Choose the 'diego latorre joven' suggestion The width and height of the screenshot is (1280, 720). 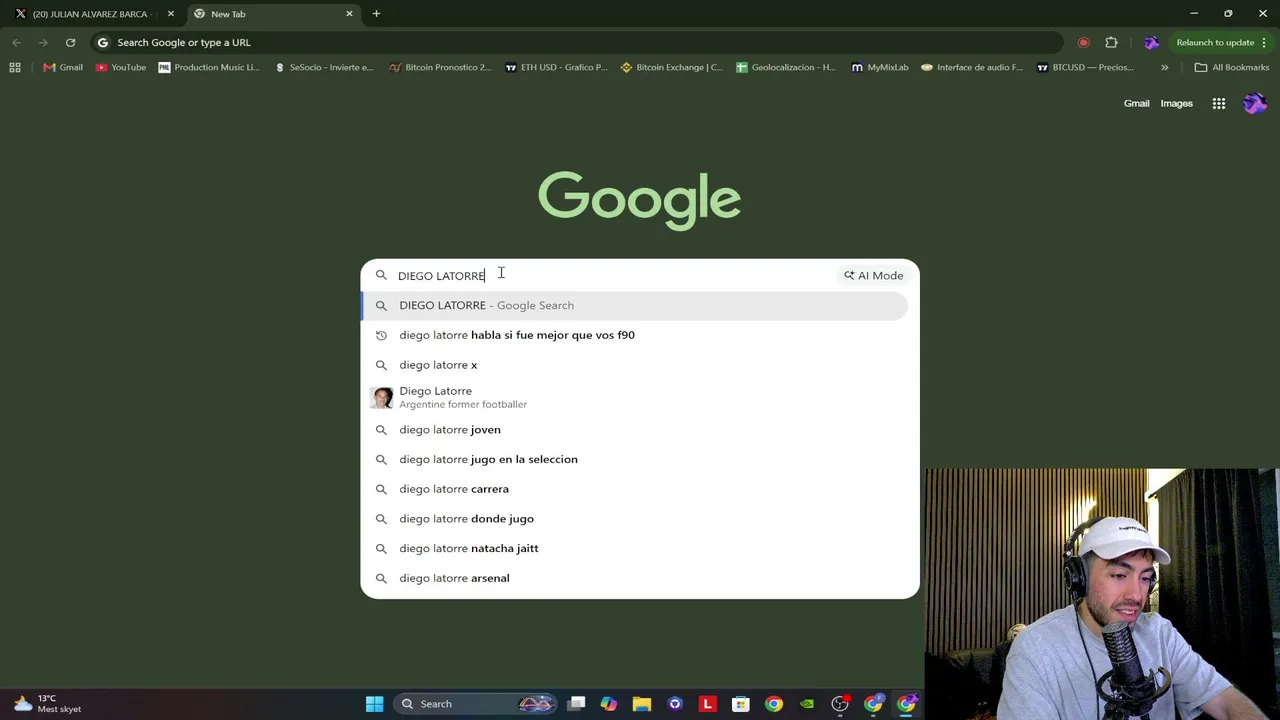coord(635,430)
